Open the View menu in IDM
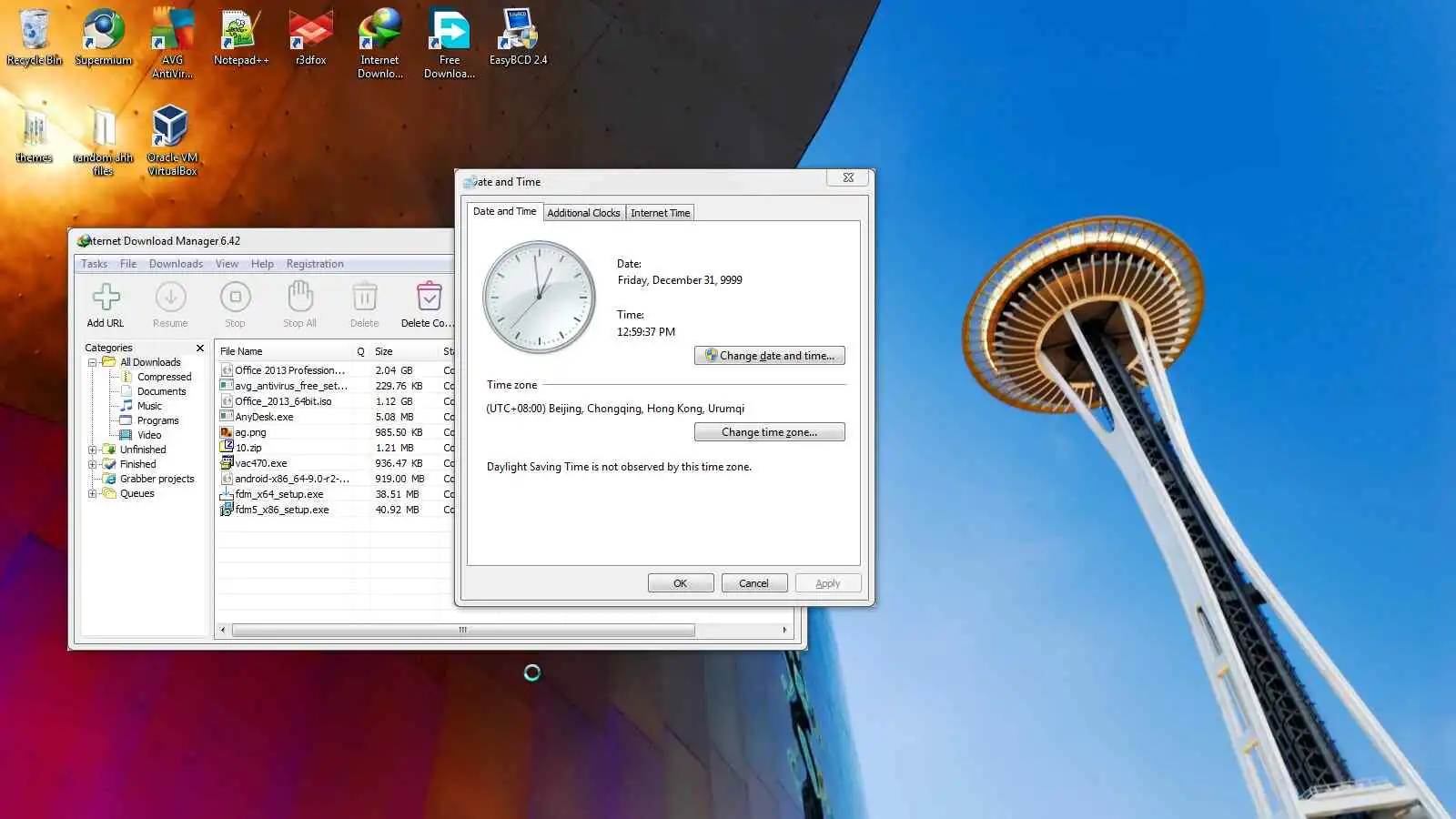 227,264
